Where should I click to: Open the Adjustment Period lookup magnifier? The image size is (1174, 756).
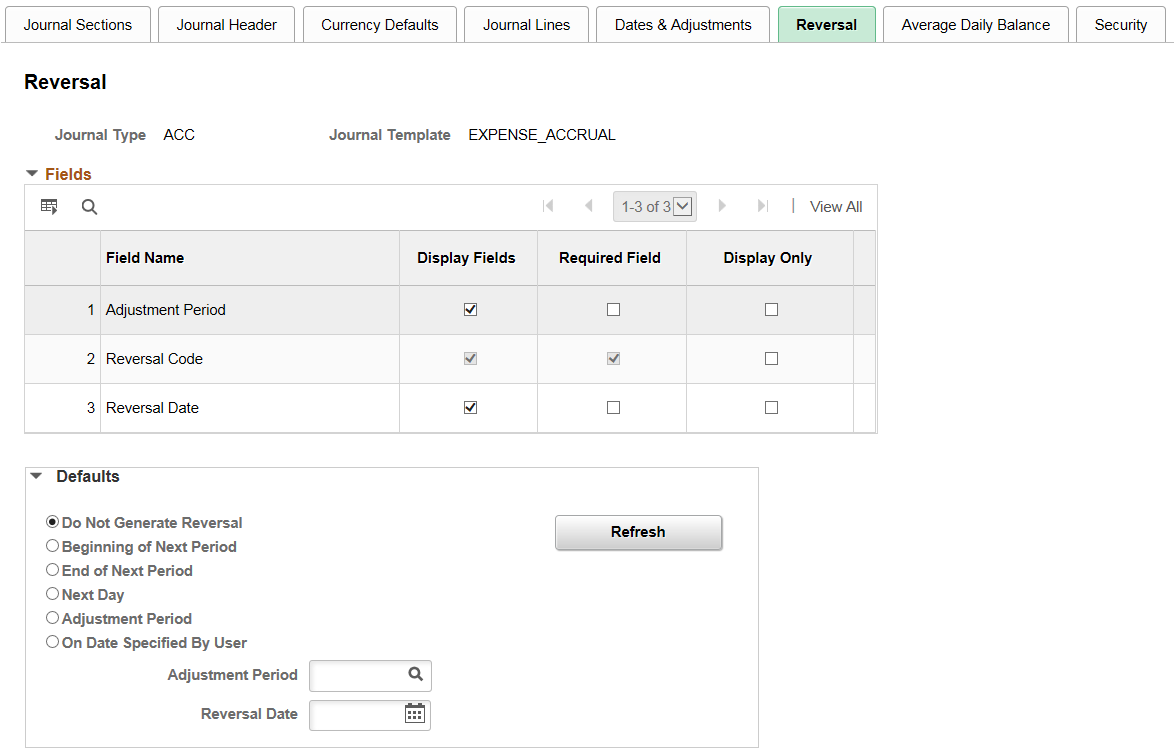(416, 674)
